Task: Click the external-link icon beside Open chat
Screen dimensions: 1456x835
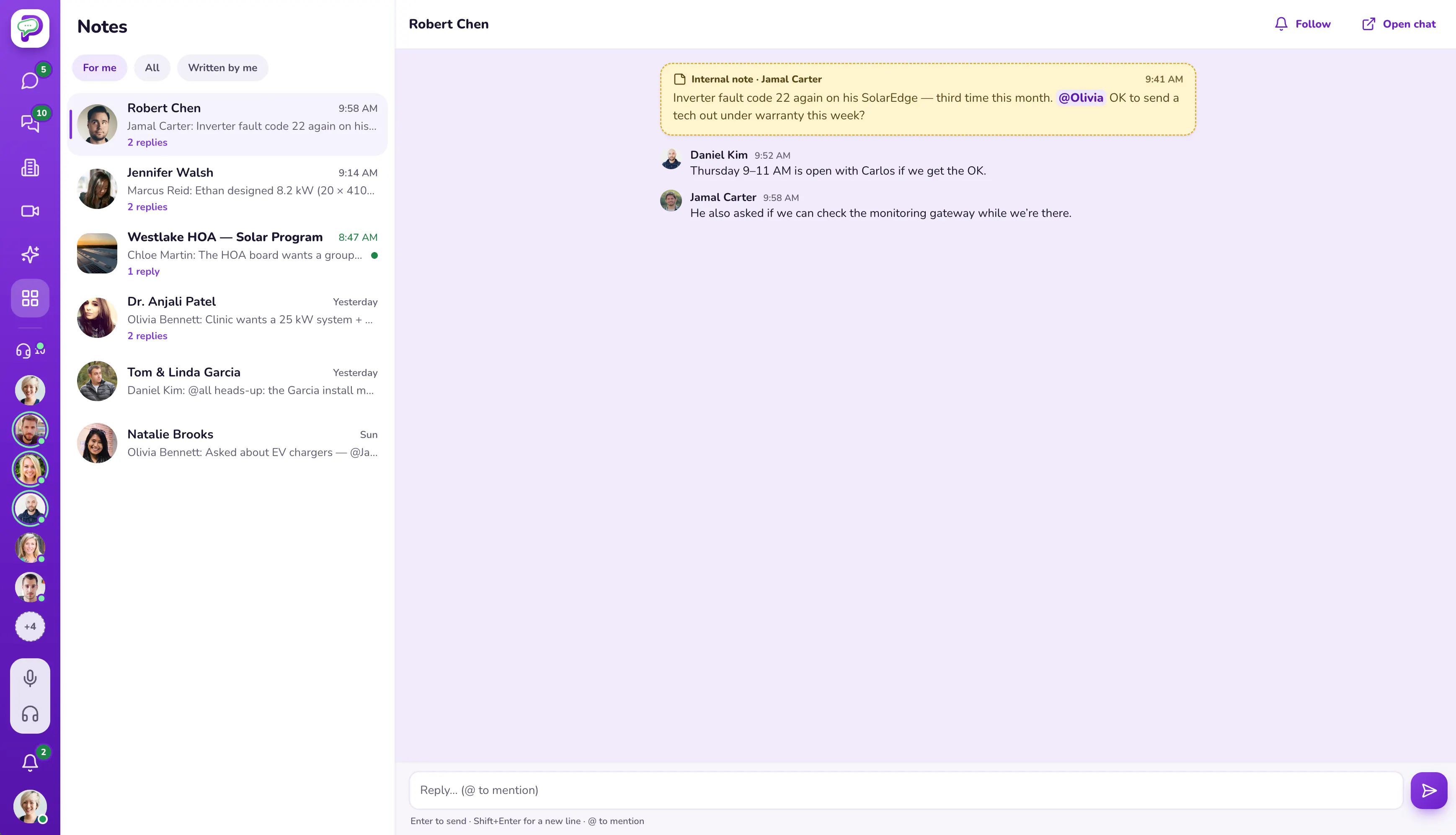Action: click(1368, 23)
